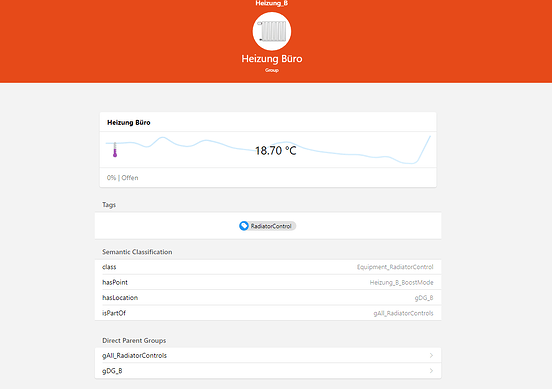Select the class classification row
552x389 pixels.
pyautogui.click(x=268, y=267)
